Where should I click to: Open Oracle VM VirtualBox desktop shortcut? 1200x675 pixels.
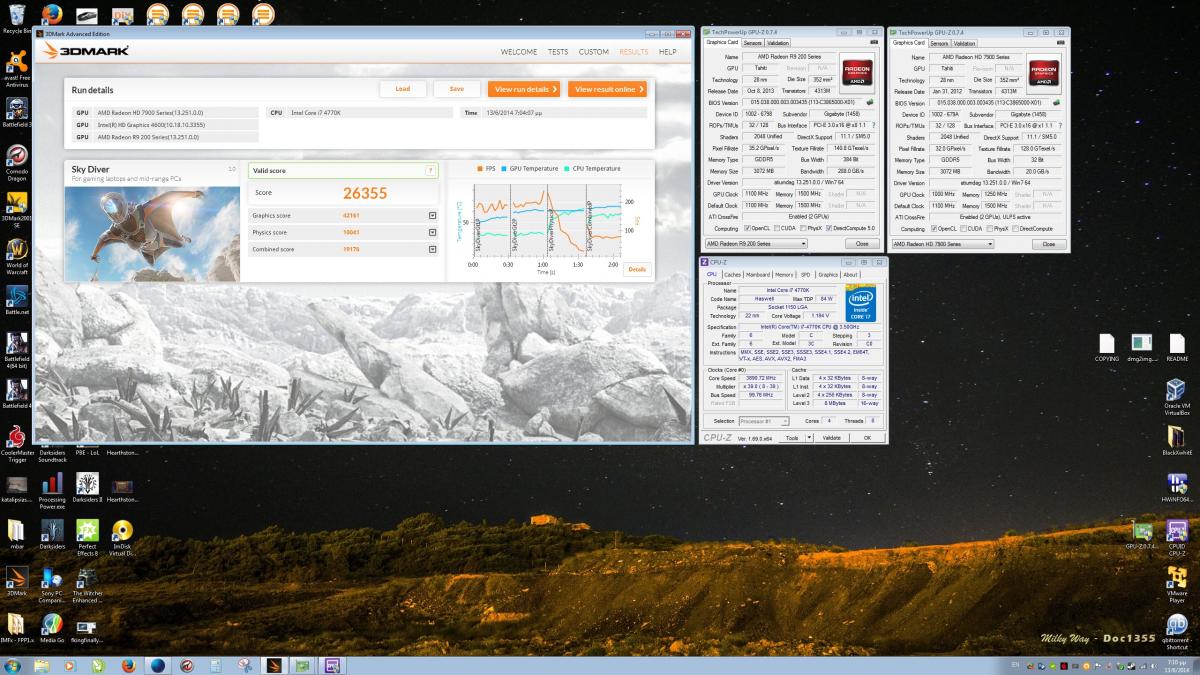click(x=1176, y=397)
